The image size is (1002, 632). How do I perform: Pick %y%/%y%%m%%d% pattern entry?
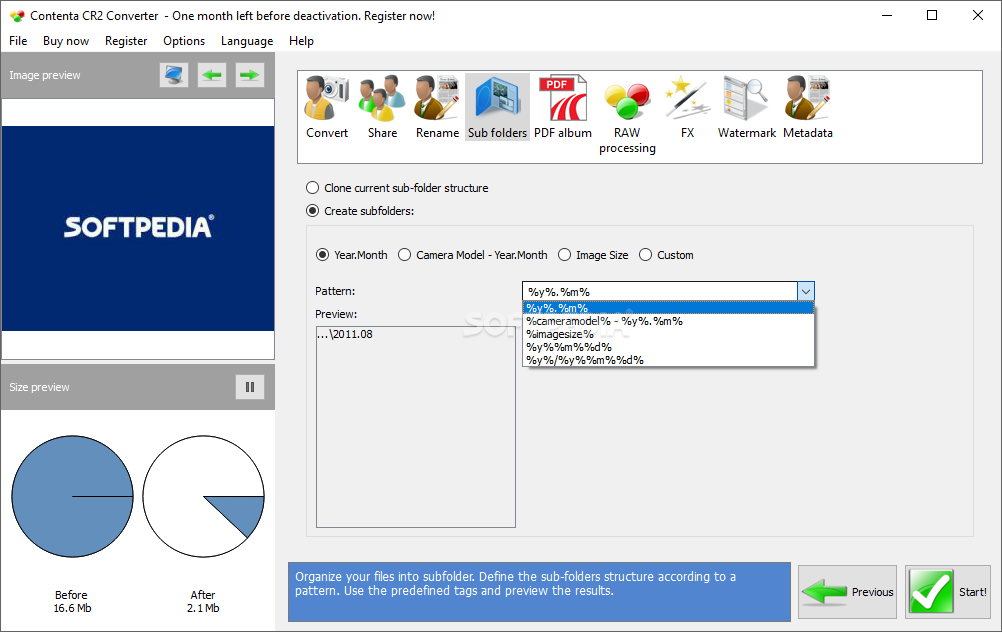click(668, 360)
